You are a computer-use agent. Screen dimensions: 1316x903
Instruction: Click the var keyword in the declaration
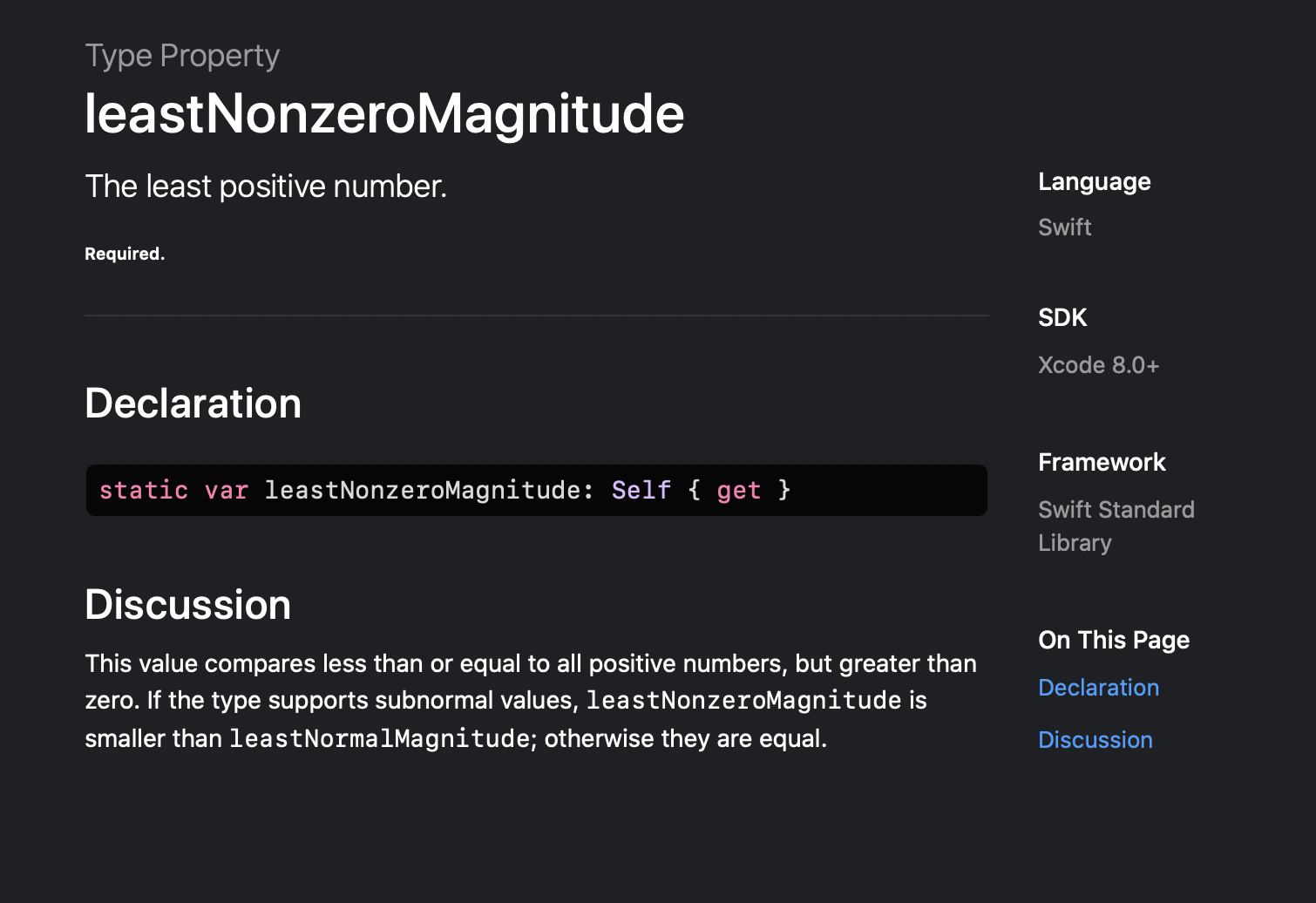tap(227, 490)
